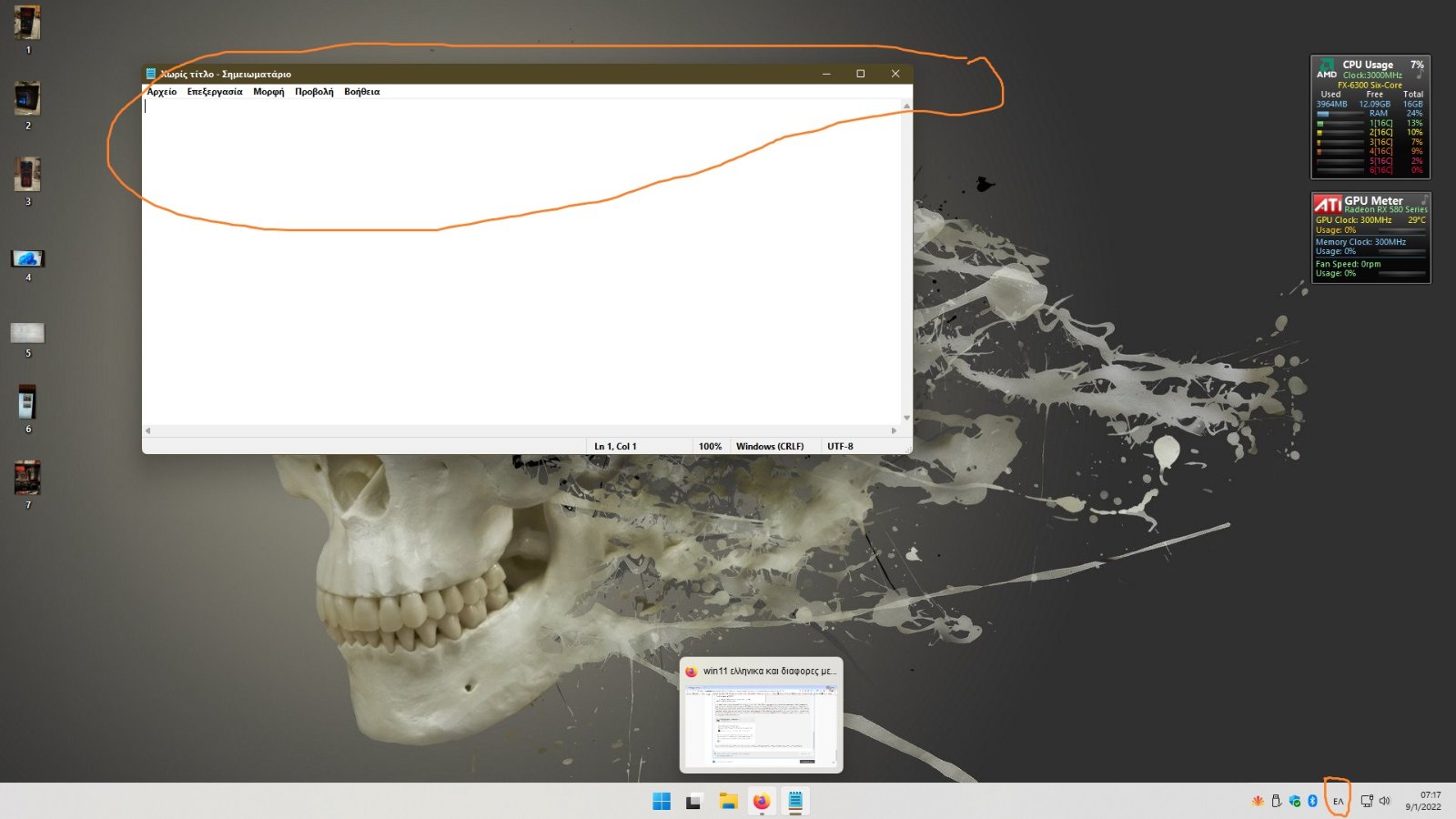Click the Notepad taskbar icon
The image size is (1456, 819).
pyautogui.click(x=795, y=801)
